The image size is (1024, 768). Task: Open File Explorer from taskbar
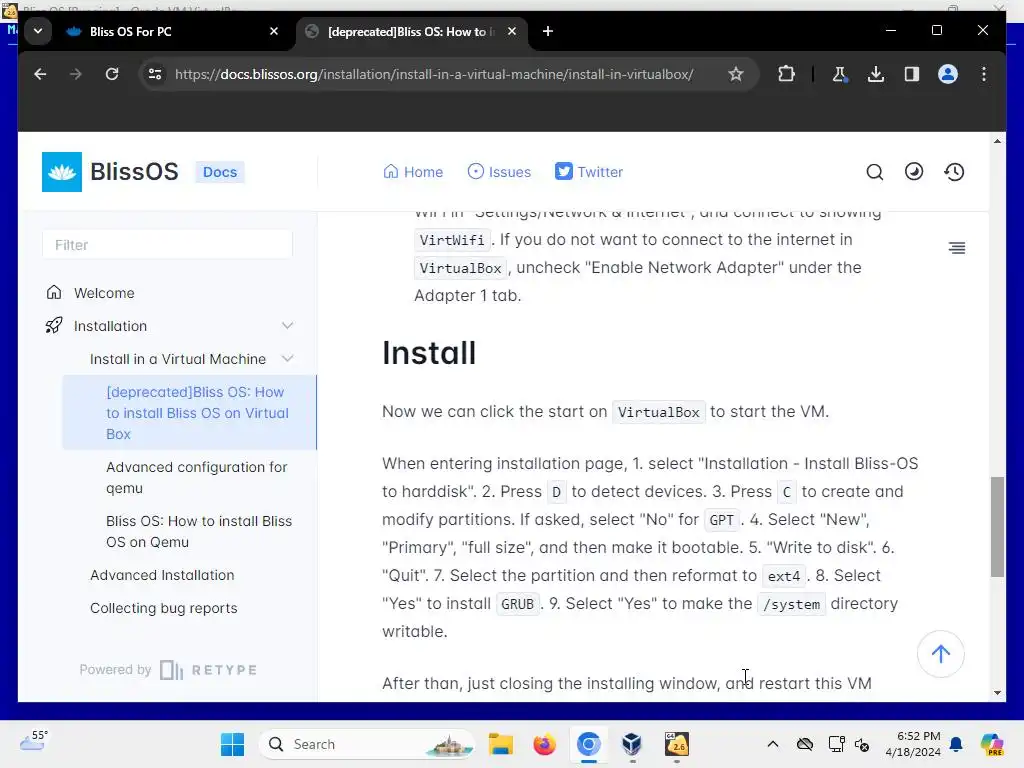tap(501, 744)
